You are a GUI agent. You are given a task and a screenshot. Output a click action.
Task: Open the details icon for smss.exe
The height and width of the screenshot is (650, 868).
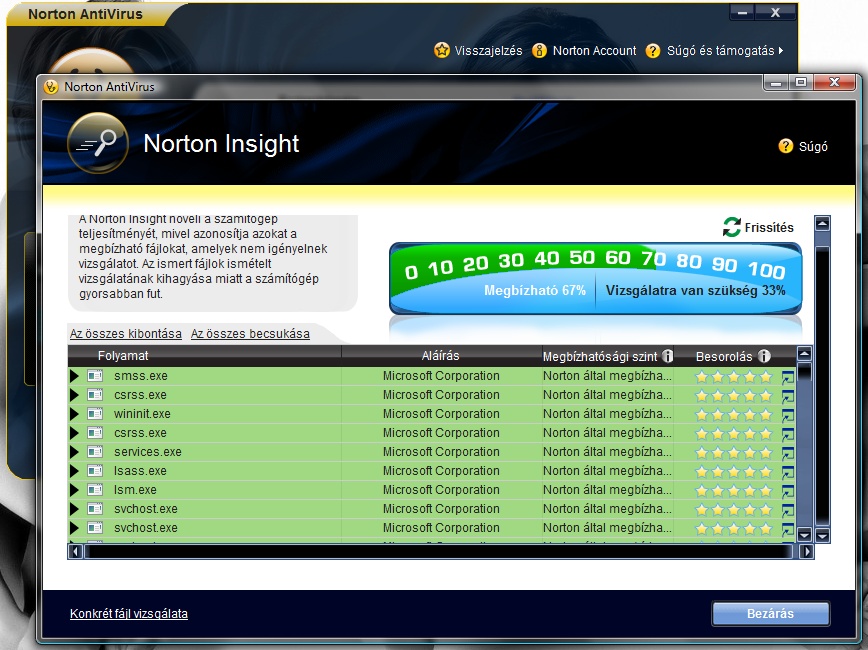click(x=787, y=378)
